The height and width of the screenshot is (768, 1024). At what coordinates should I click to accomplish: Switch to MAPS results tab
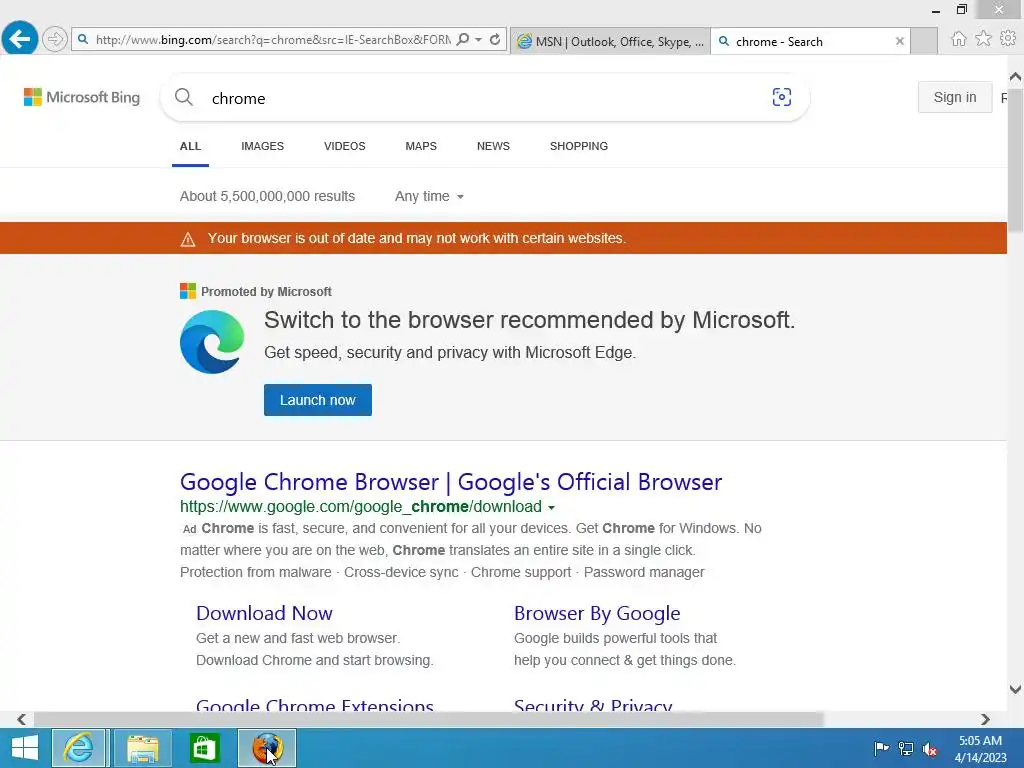(421, 146)
